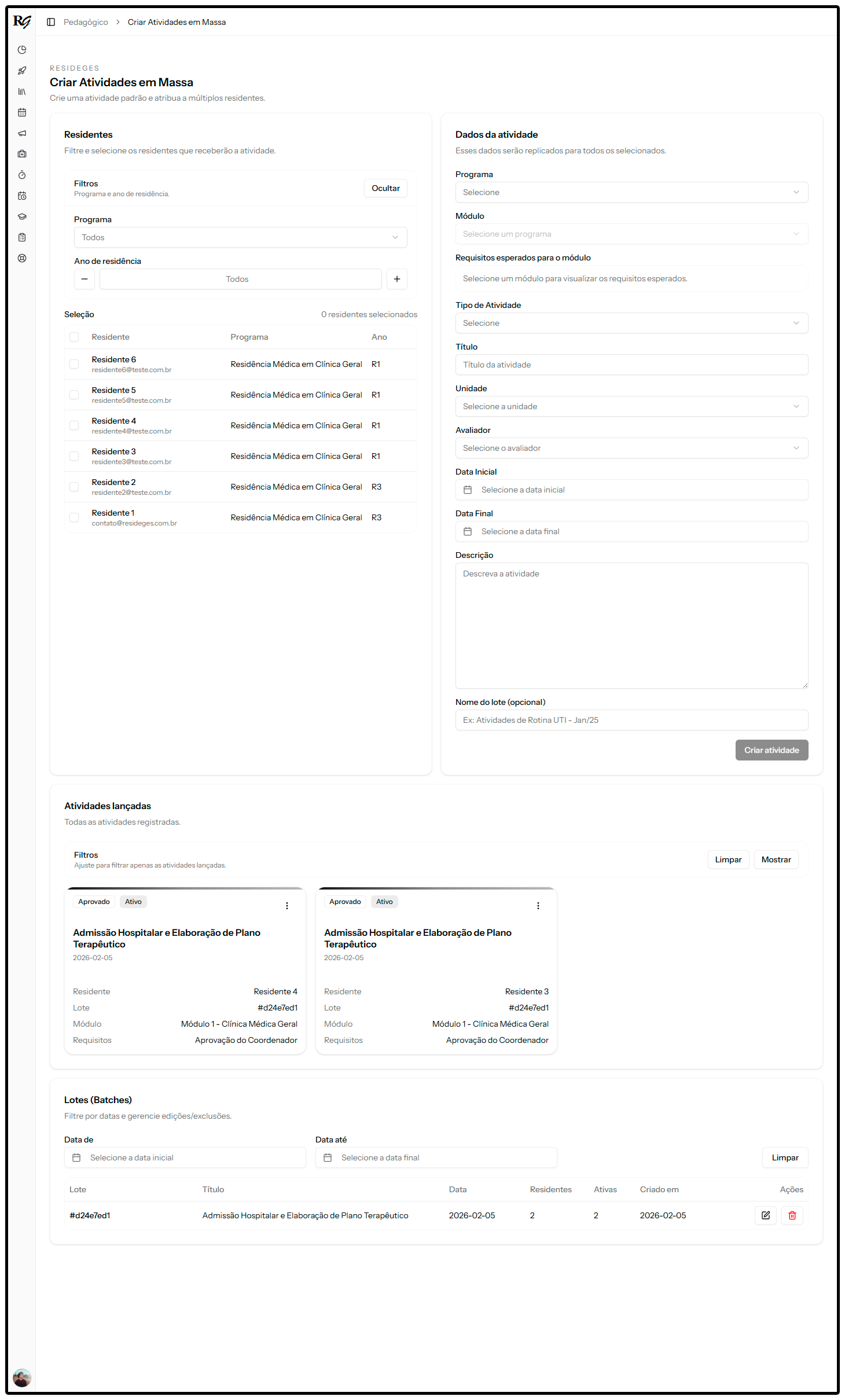This screenshot has width=845, height=1400.
Task: Toggle the sidebar panel icon beside Pedagógico
Action: (51, 22)
